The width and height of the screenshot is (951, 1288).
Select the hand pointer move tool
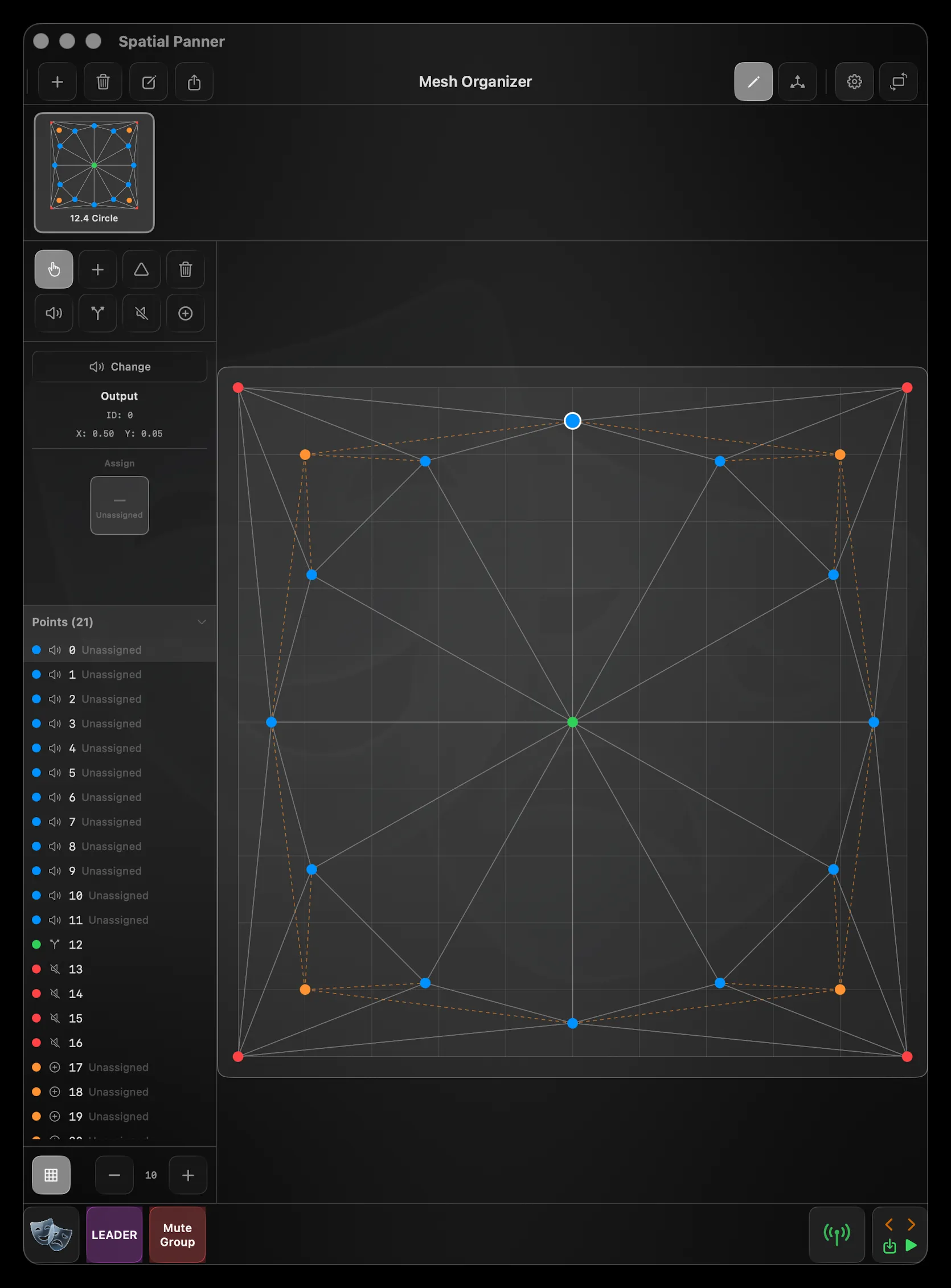(x=54, y=269)
